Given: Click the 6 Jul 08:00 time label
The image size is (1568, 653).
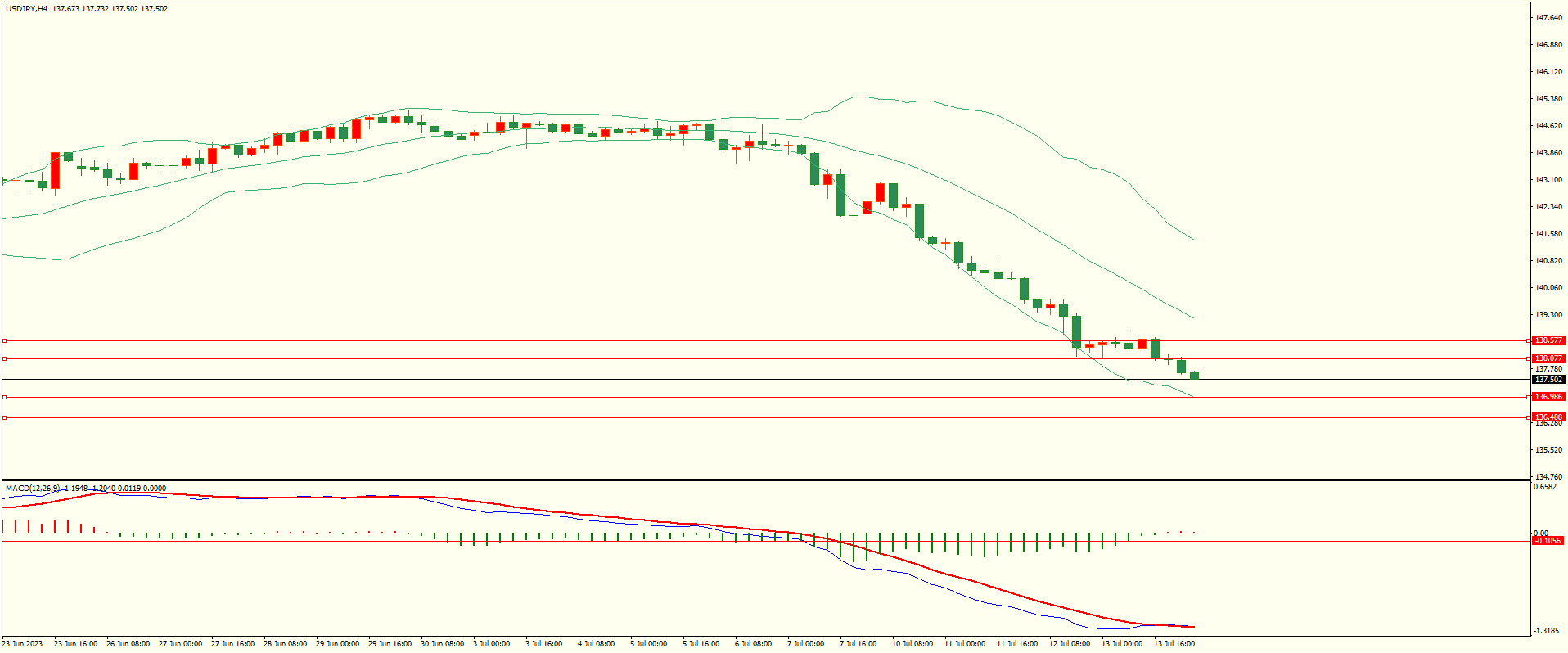Looking at the screenshot, I should click(753, 644).
